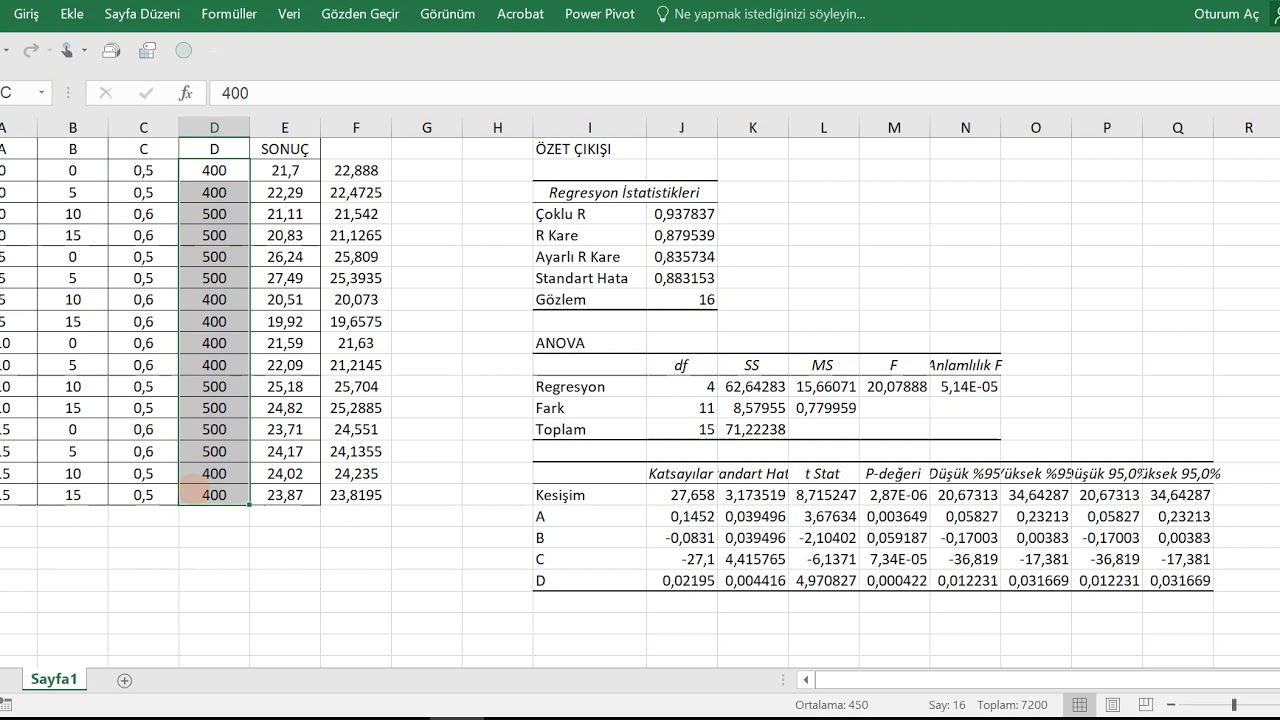Add a new sheet with plus icon

coord(124,680)
